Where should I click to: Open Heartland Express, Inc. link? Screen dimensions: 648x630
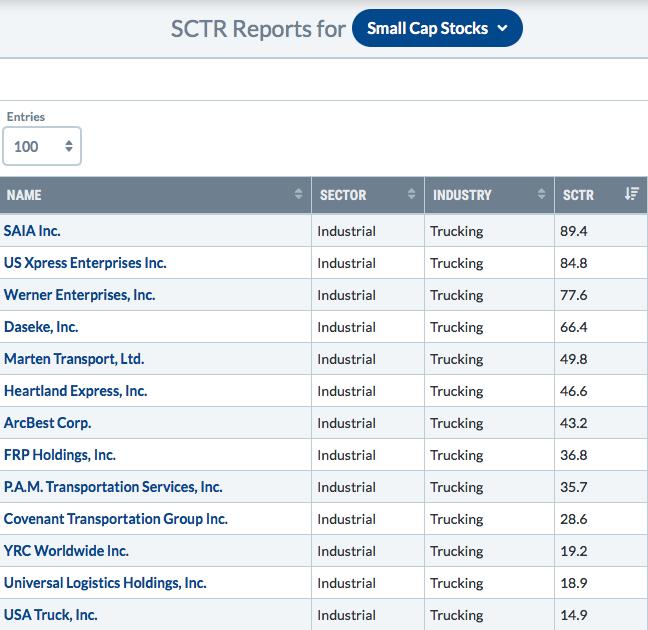pyautogui.click(x=76, y=391)
